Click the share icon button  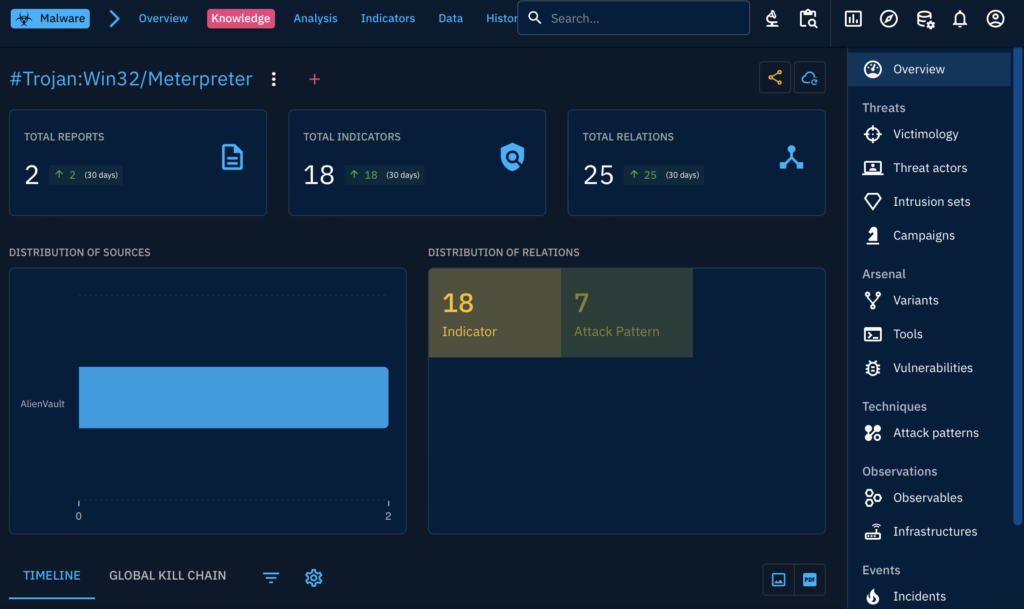coord(775,78)
